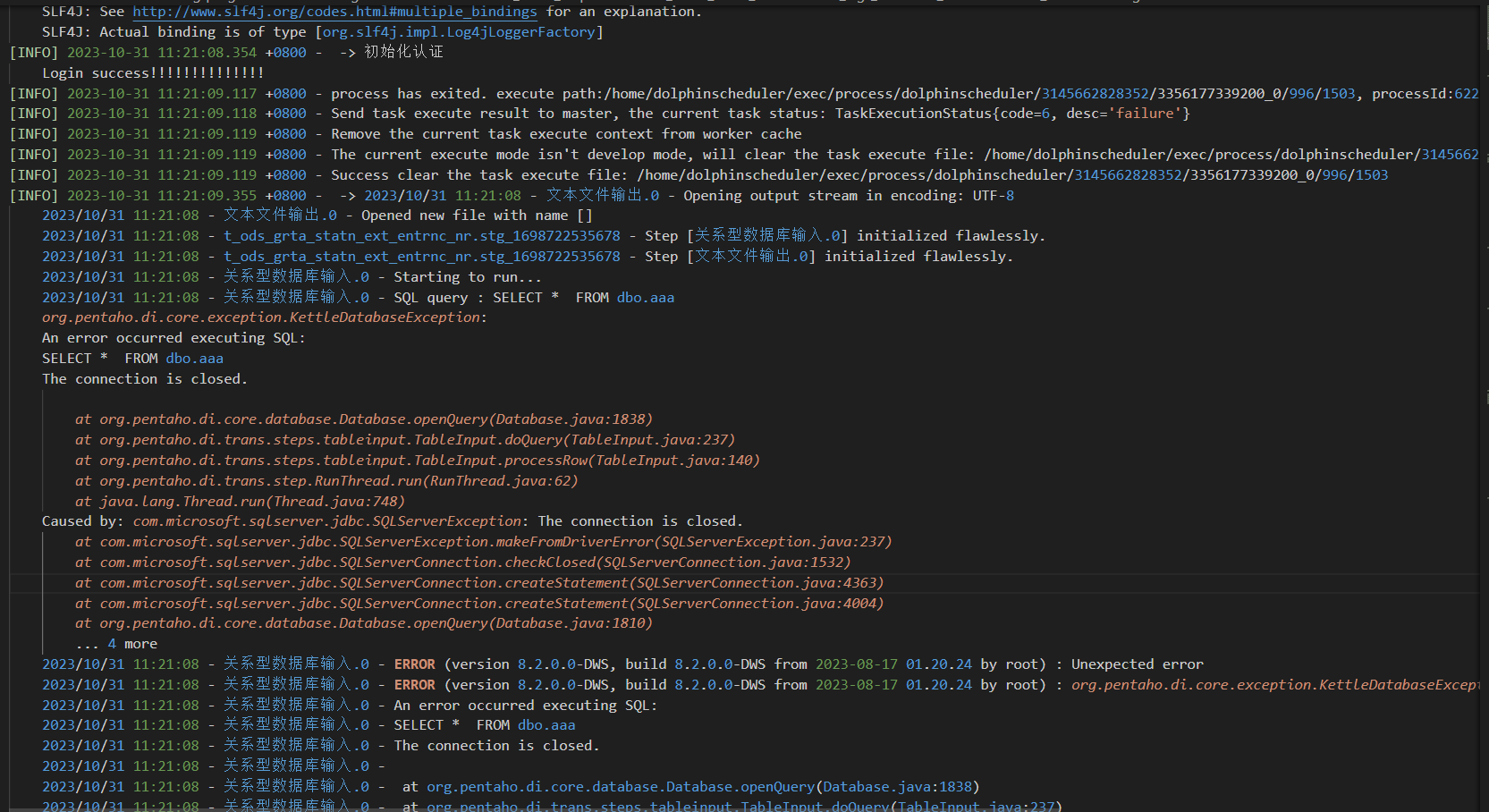
Task: Click the 'Unexpected error' ERROR log line
Action: pyautogui.click(x=1137, y=664)
